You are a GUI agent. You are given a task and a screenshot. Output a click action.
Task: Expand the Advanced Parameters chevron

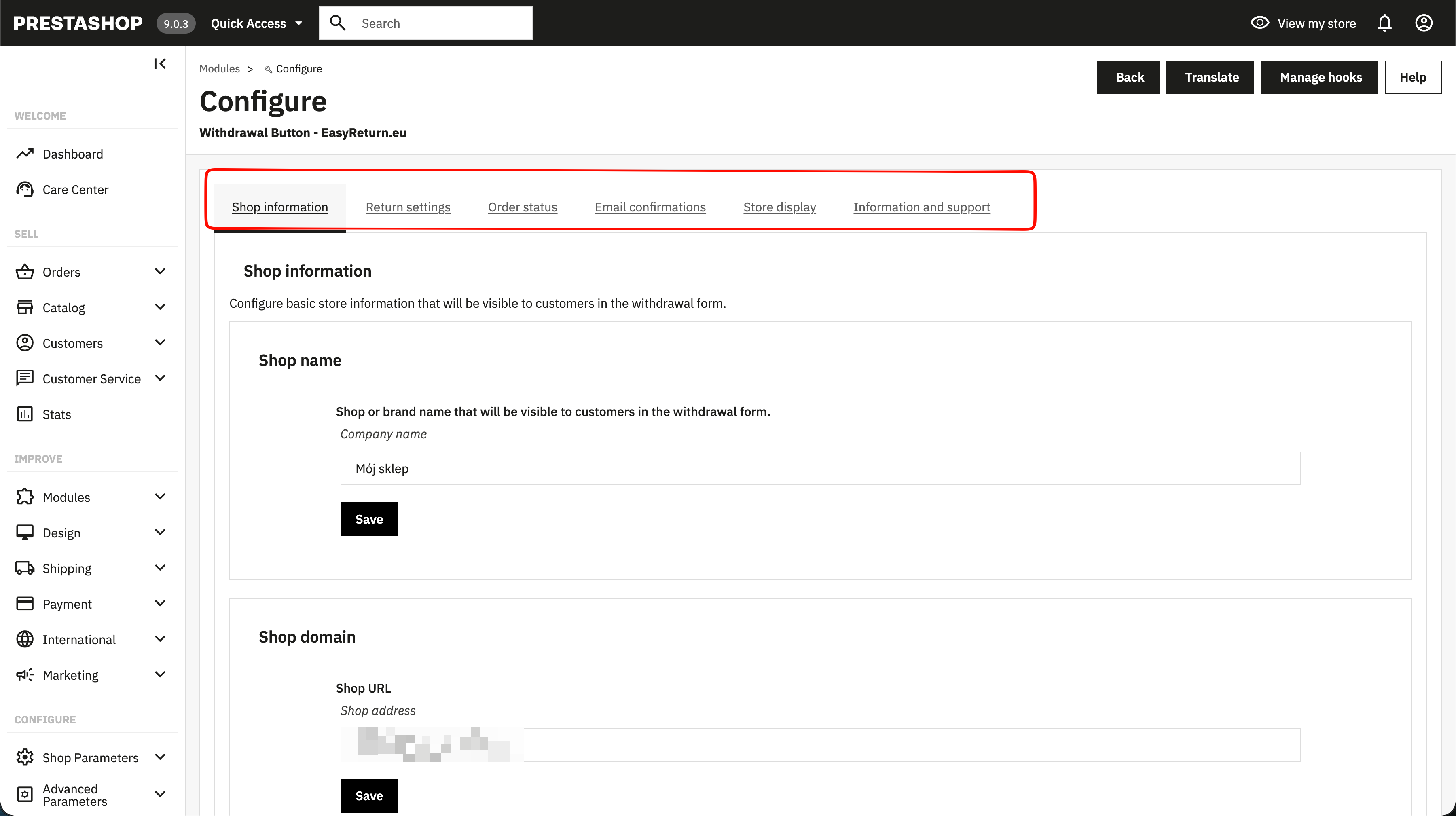pos(160,795)
